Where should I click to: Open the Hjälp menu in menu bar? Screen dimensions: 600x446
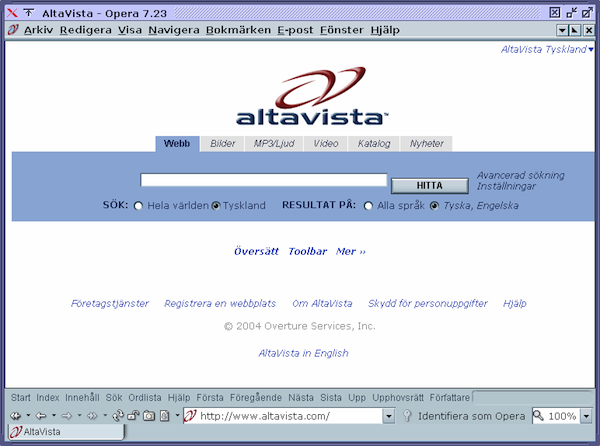(x=385, y=30)
